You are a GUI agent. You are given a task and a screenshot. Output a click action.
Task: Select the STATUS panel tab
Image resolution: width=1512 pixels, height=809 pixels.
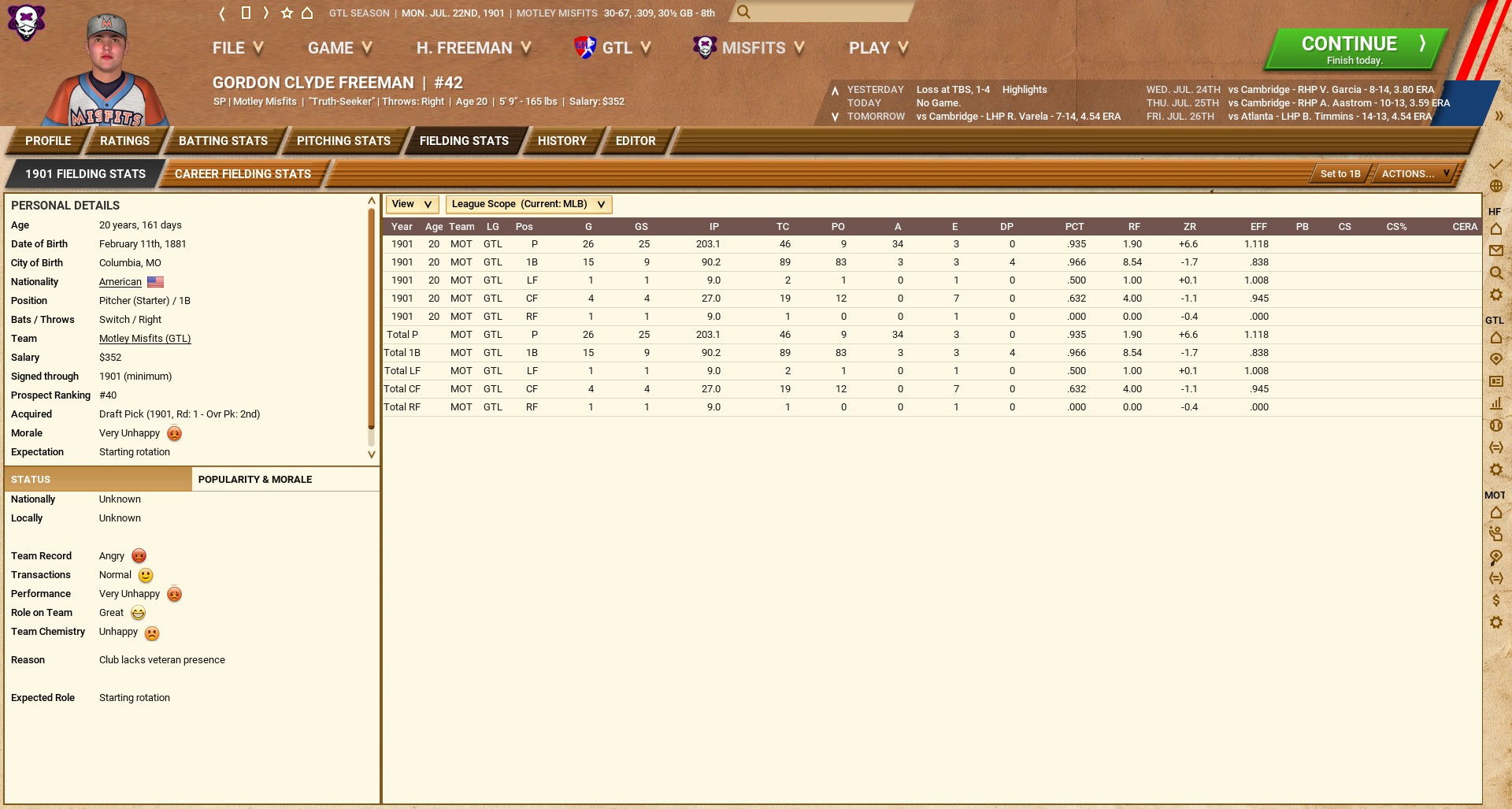click(98, 479)
